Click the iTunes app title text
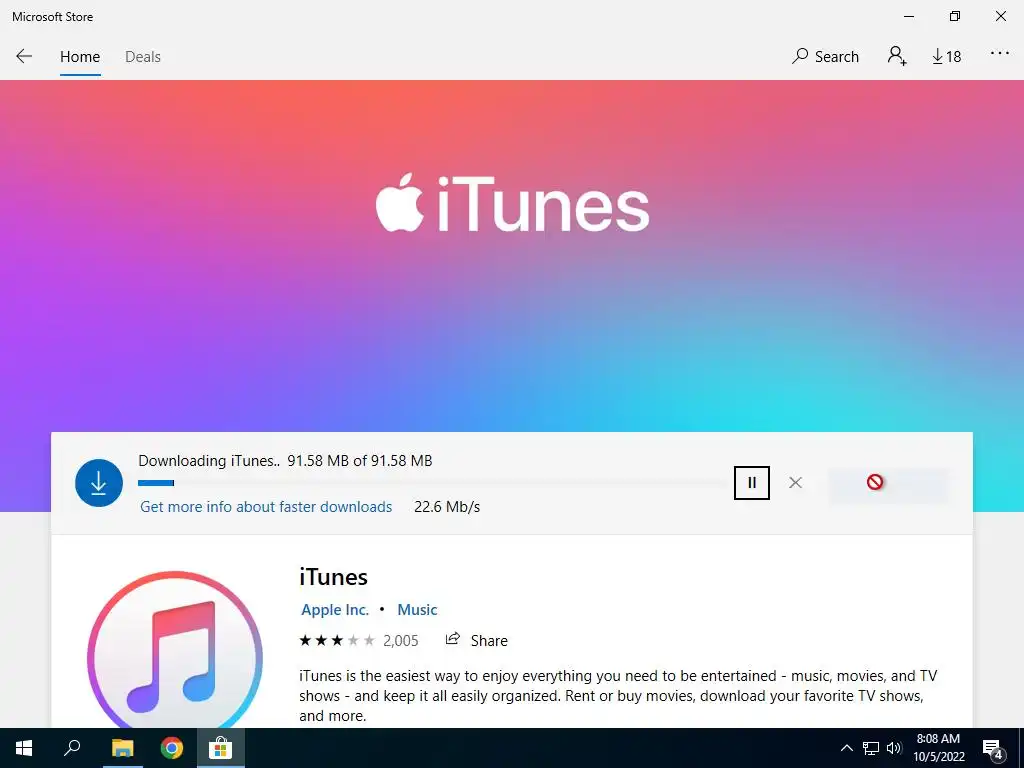The height and width of the screenshot is (768, 1024). click(333, 577)
